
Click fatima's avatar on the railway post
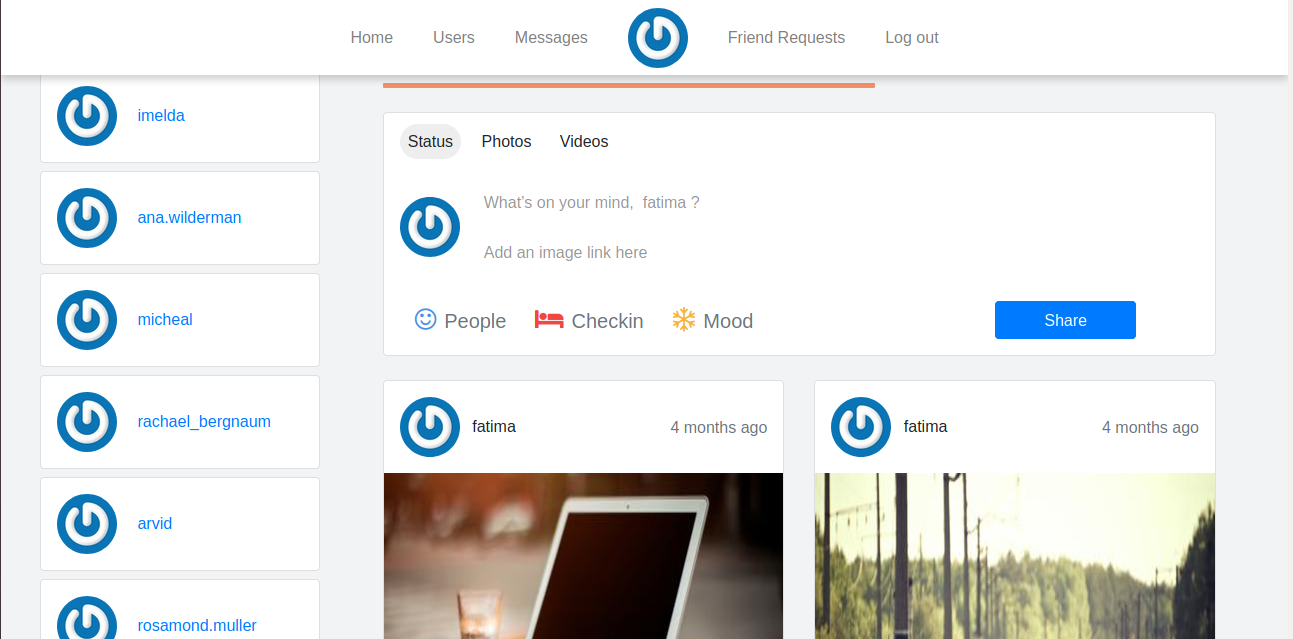(861, 427)
